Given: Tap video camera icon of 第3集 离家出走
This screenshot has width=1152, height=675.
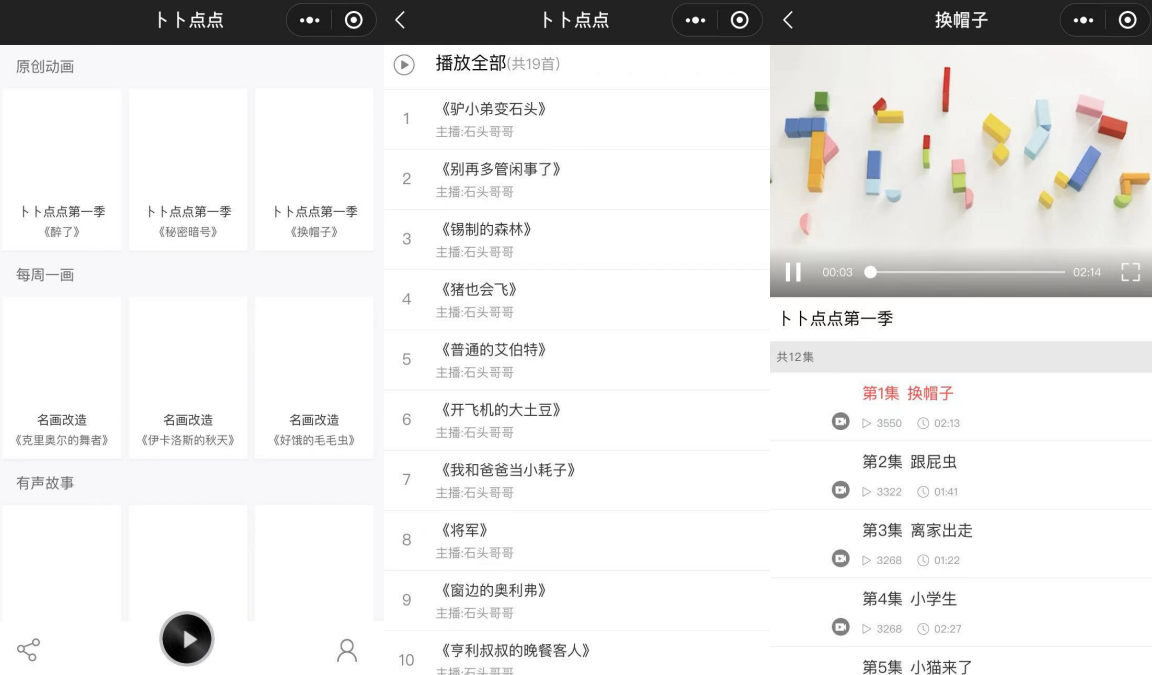Looking at the screenshot, I should coord(840,558).
